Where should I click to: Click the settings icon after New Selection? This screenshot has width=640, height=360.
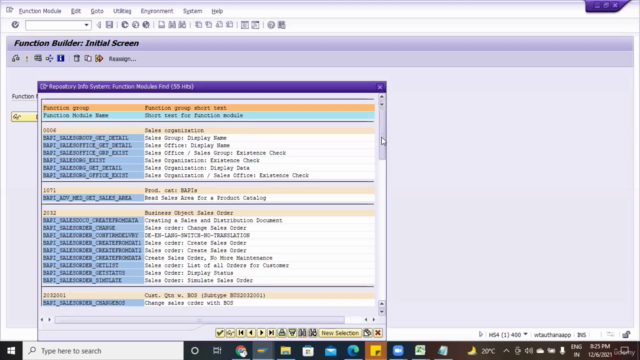pos(367,333)
